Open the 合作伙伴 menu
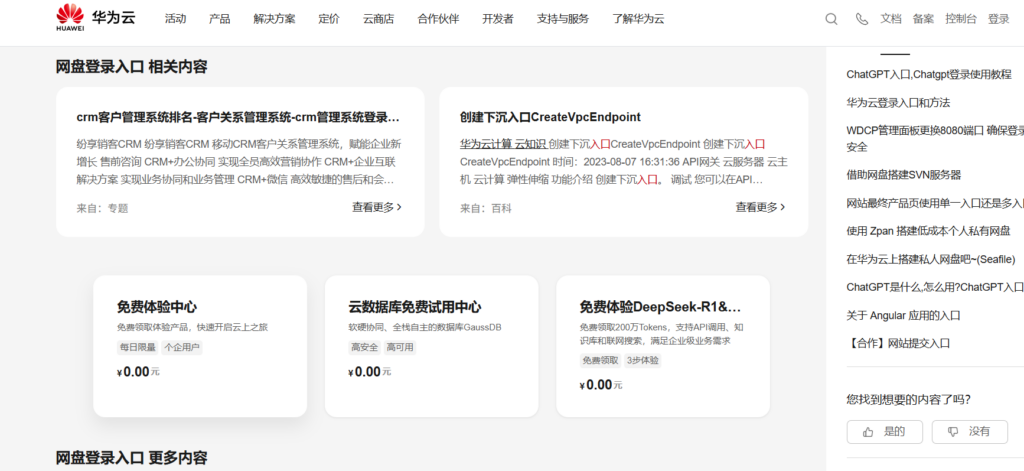Screen dimensions: 1024x471 (438, 19)
